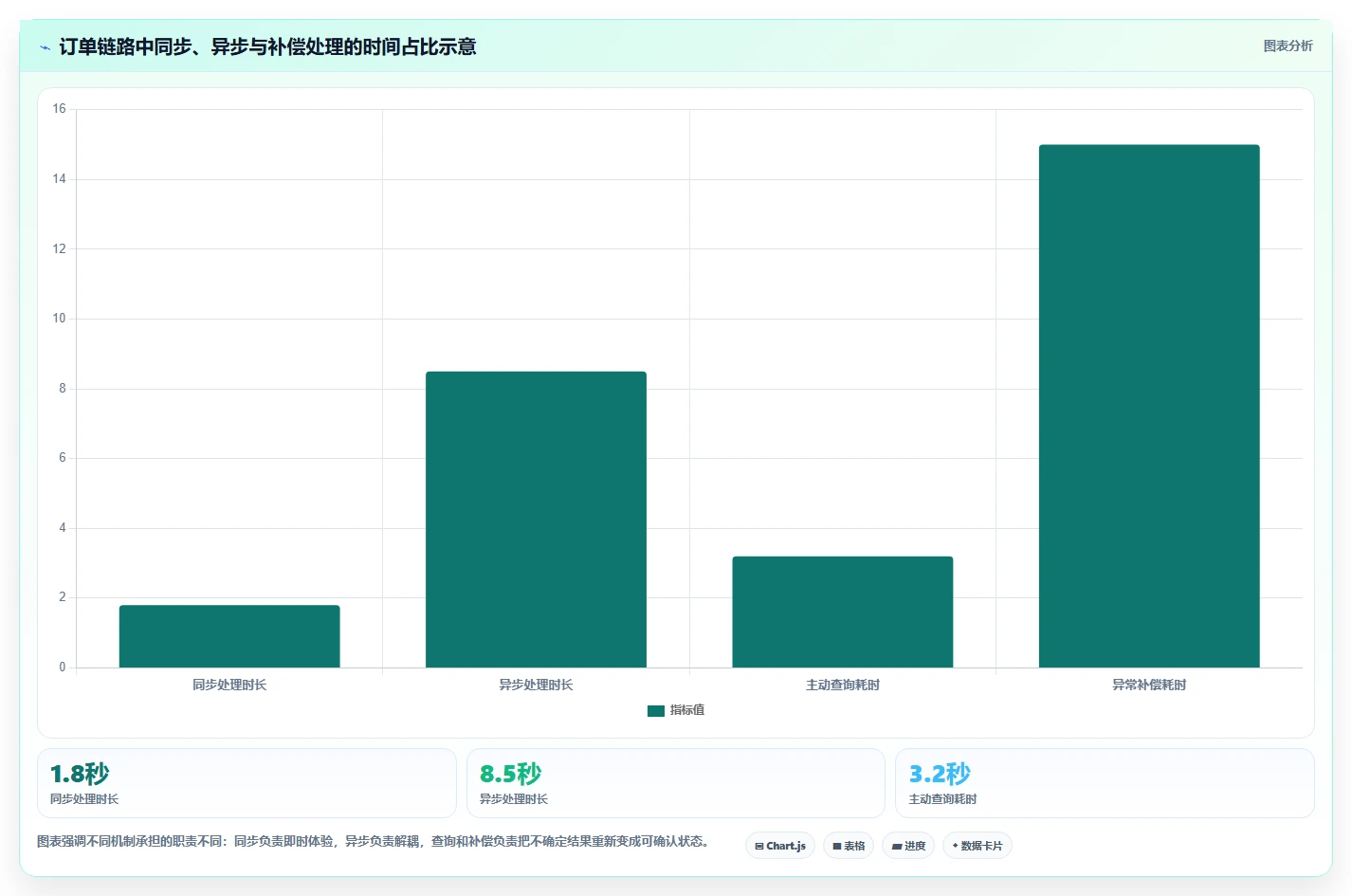Screen dimensions: 1352x896
Task: Click the y-axis value 8
Action: point(63,388)
